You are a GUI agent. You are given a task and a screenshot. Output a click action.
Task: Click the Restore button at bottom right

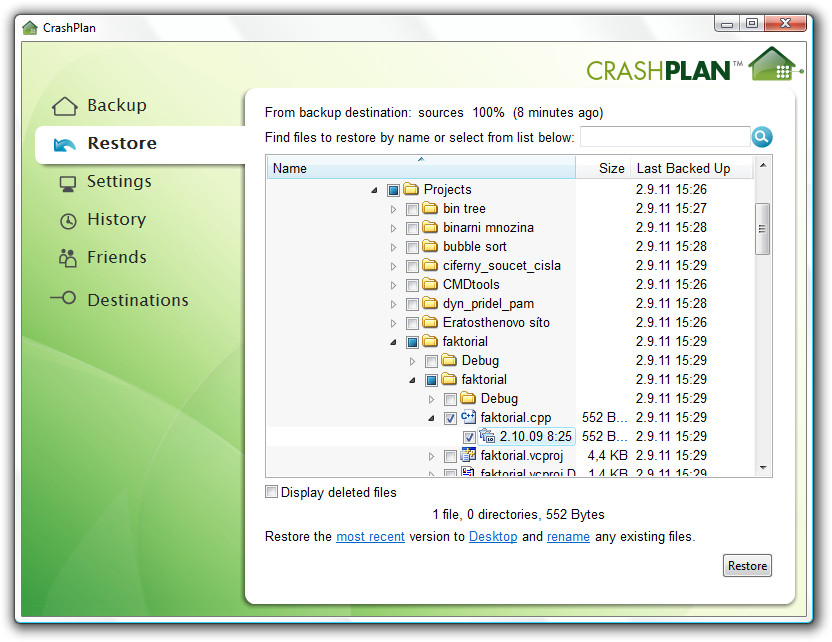point(747,566)
